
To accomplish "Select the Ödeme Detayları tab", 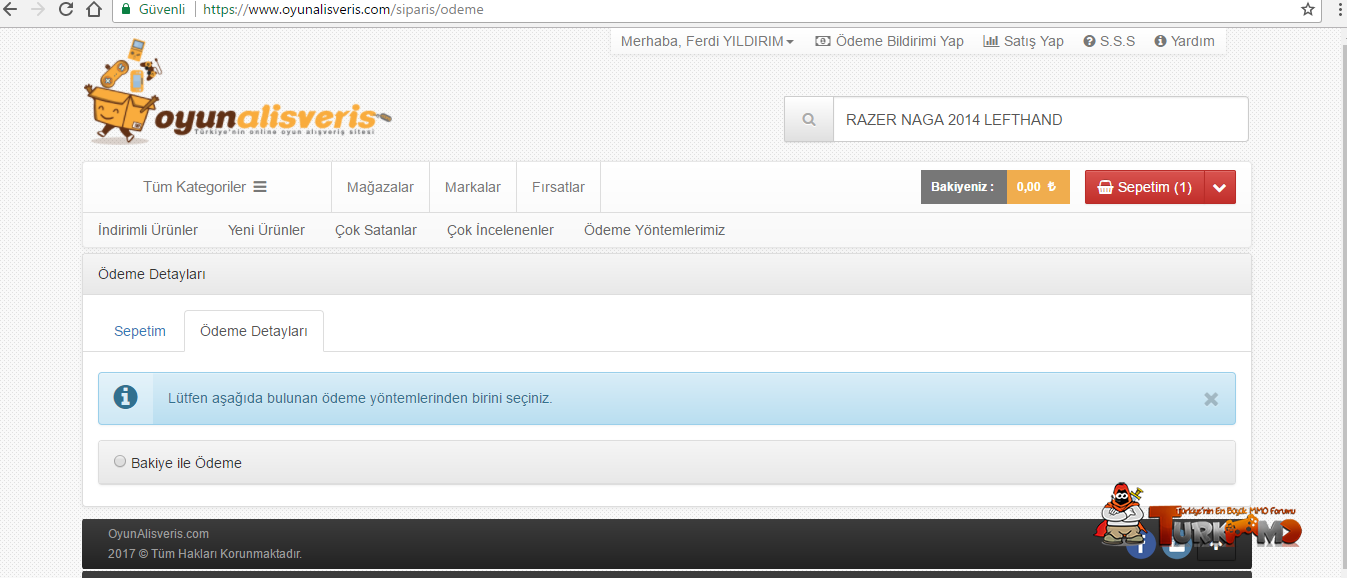I will click(x=254, y=331).
